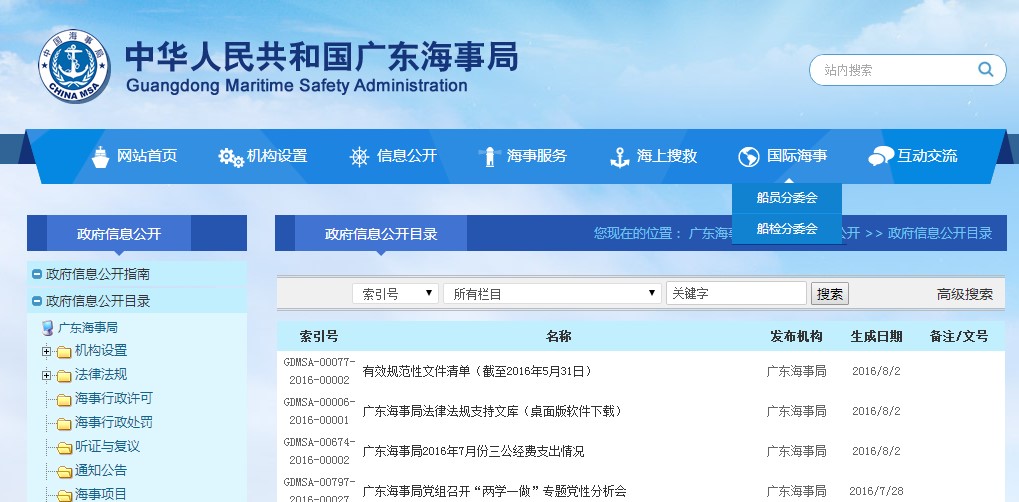Screen dimensions: 1019x502
Task: Click the folder icon next to 海事行政许可
Action: point(64,400)
